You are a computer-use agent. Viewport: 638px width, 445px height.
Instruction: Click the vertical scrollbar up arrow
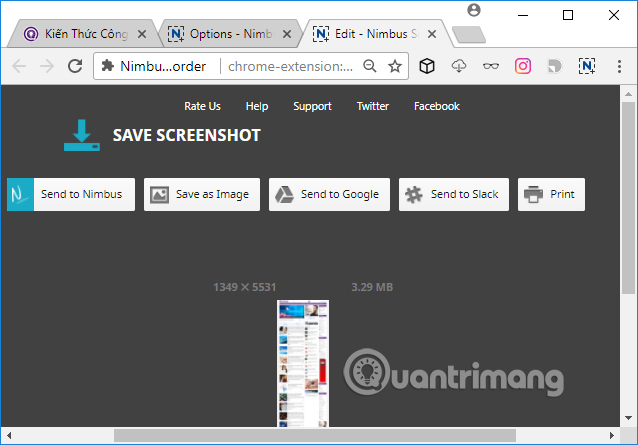click(x=628, y=94)
